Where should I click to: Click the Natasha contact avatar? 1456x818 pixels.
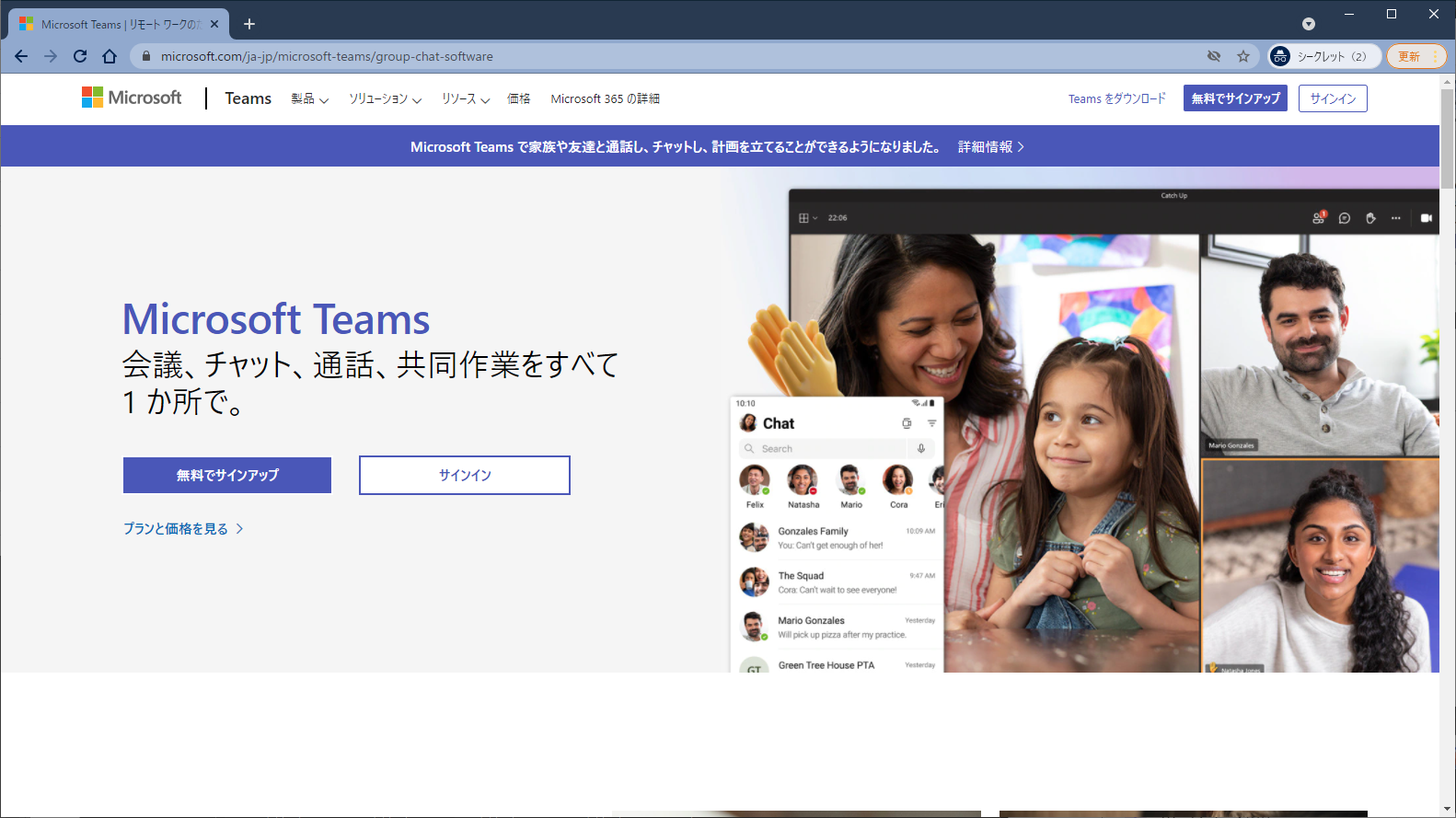(x=803, y=479)
